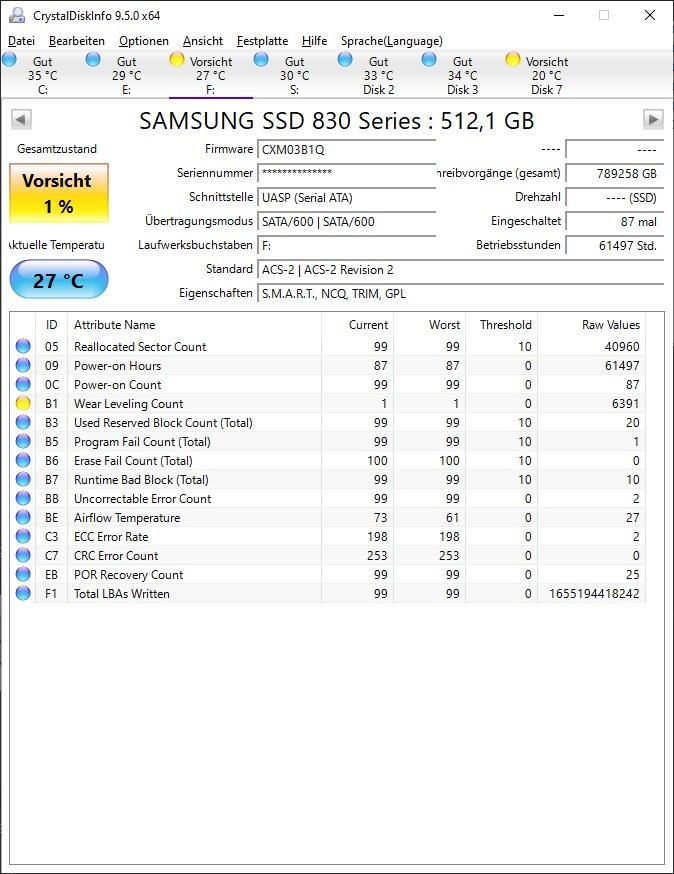Open the Festplatte menu

click(262, 41)
